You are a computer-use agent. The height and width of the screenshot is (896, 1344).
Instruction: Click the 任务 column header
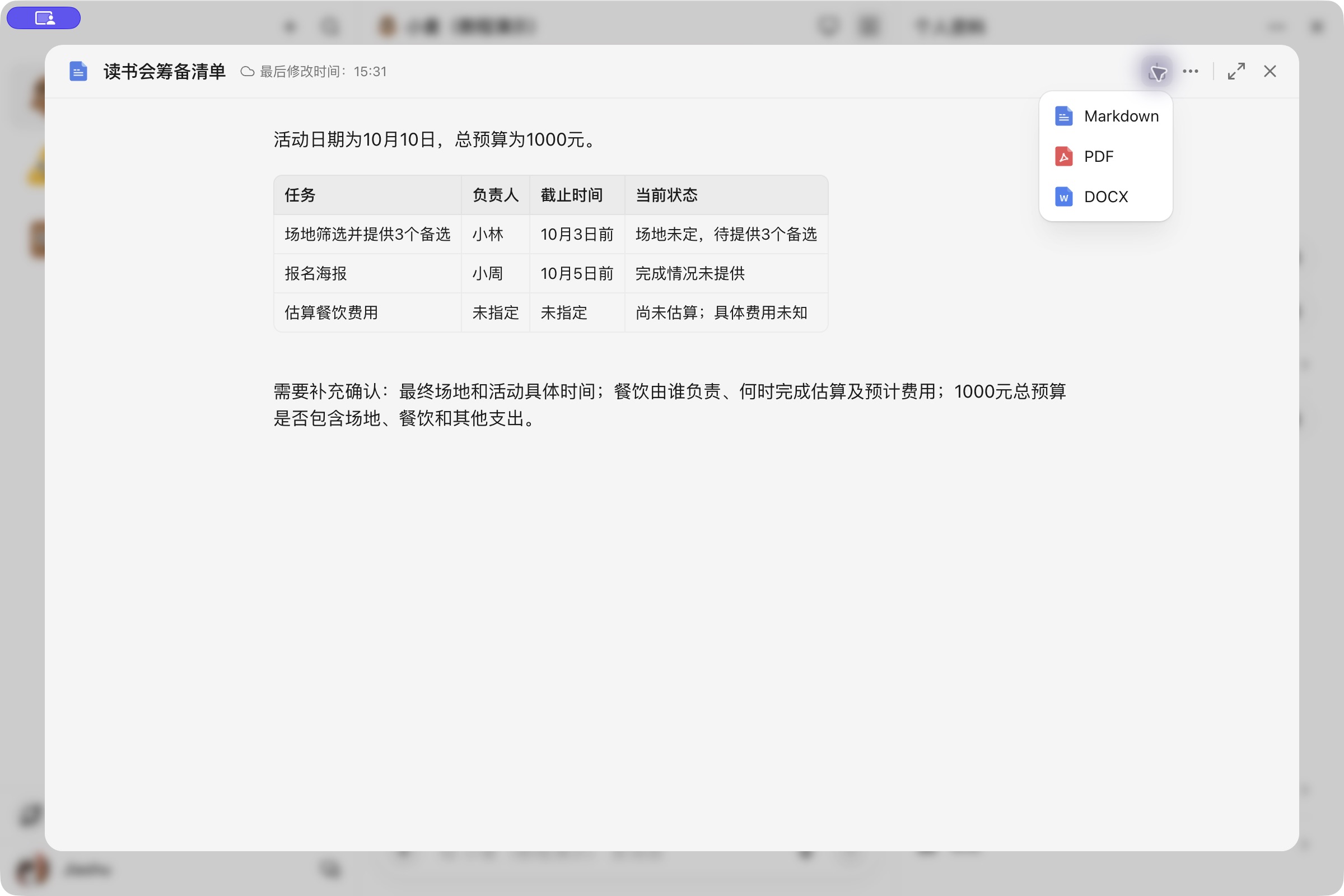point(367,195)
